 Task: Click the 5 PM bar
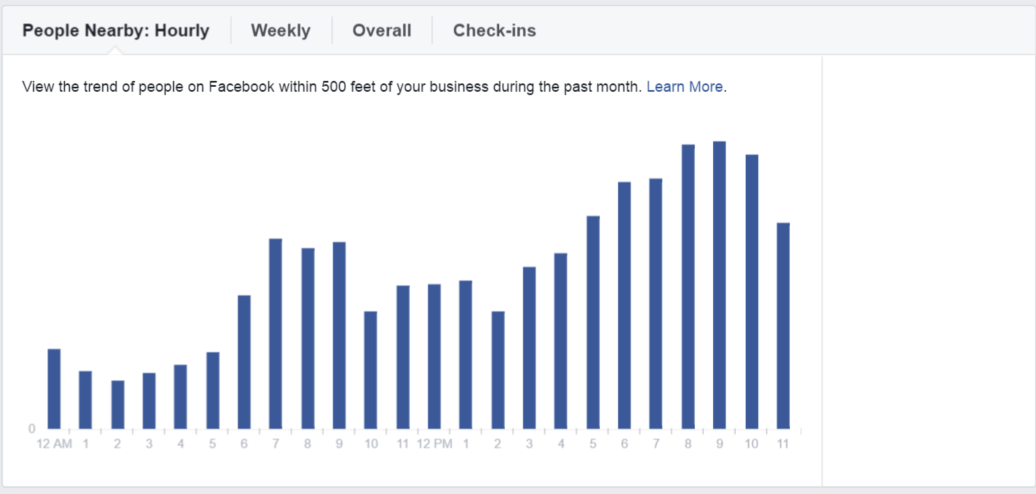tap(592, 322)
